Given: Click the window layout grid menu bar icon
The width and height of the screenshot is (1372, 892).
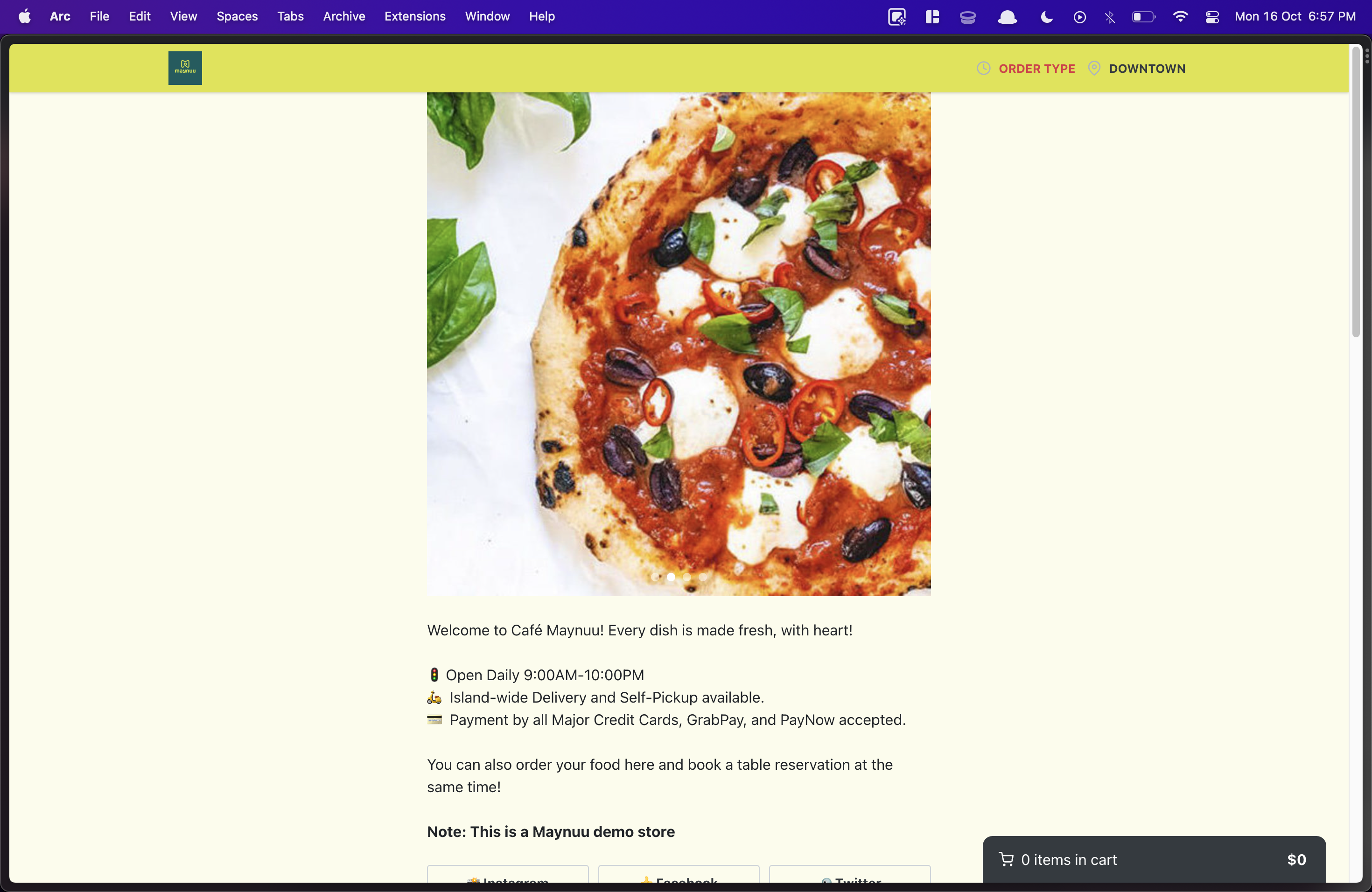Looking at the screenshot, I should click(x=932, y=17).
